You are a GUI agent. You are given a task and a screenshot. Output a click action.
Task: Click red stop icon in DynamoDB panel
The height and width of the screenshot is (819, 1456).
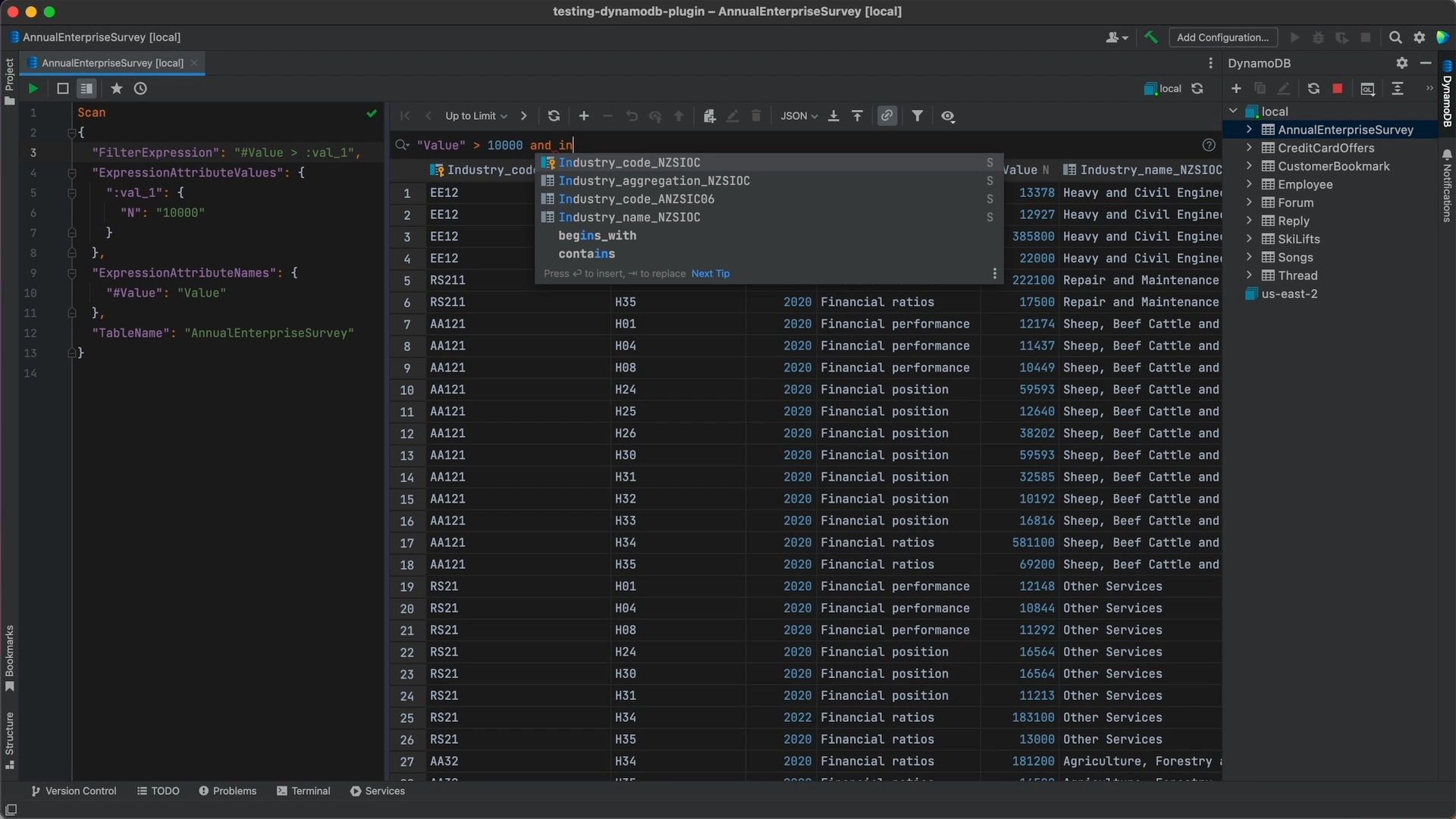(1338, 89)
